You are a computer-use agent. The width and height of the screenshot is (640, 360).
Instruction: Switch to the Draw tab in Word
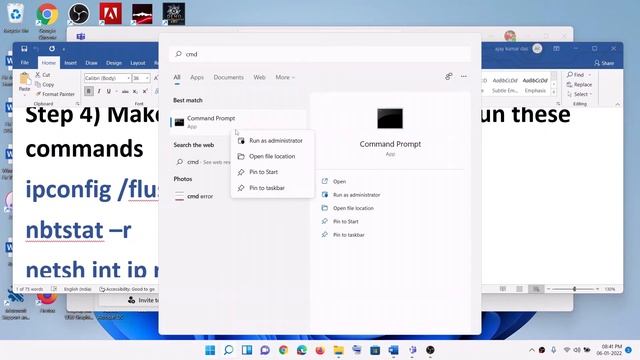coord(91,63)
